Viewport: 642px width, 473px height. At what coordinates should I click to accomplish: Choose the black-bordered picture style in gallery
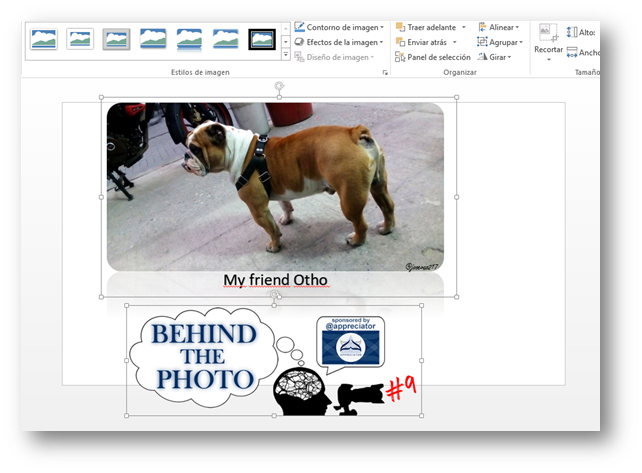(262, 39)
